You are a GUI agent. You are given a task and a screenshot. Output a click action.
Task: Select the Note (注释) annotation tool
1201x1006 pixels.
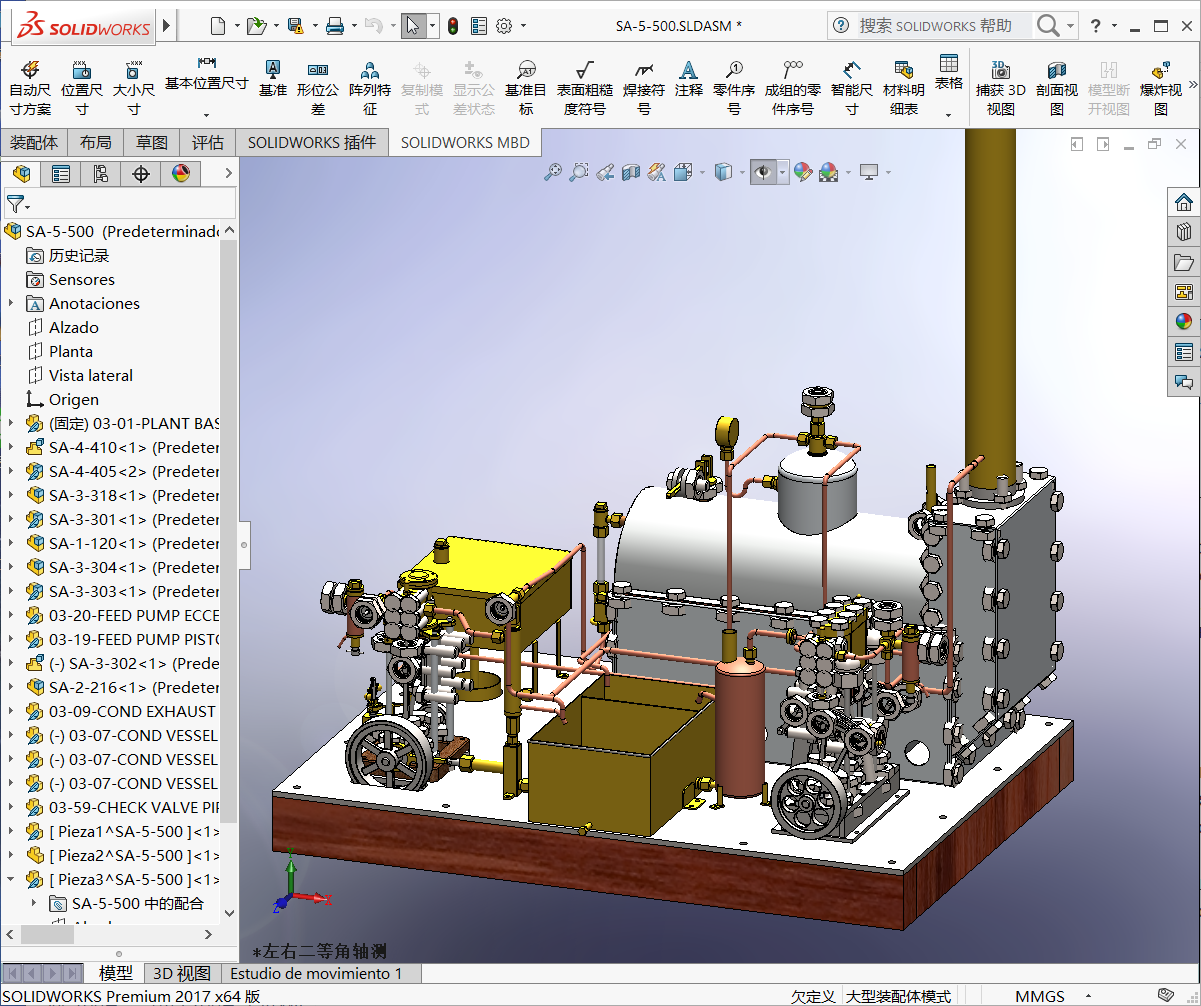pos(688,72)
